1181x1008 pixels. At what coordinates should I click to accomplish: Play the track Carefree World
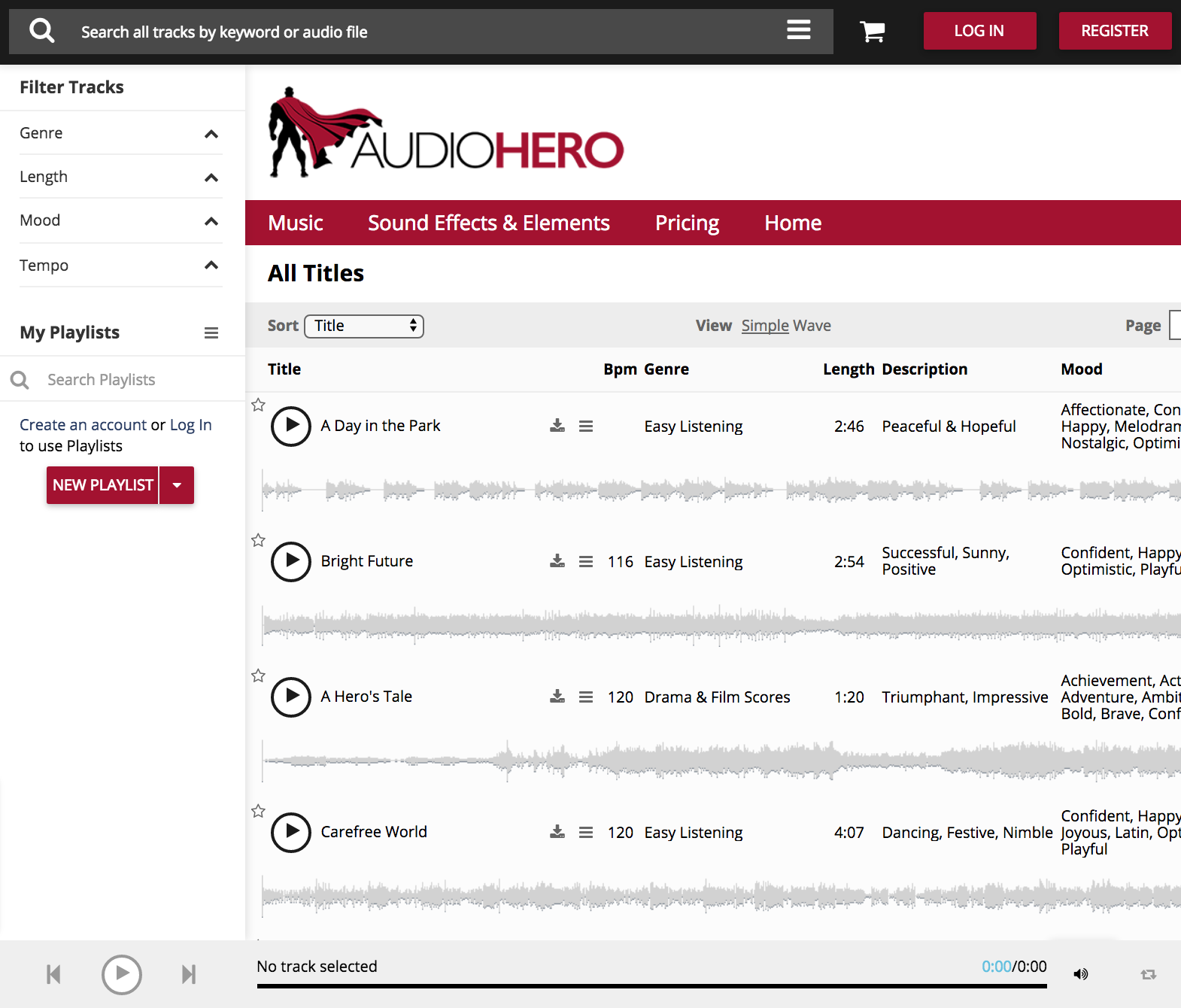[x=291, y=833]
